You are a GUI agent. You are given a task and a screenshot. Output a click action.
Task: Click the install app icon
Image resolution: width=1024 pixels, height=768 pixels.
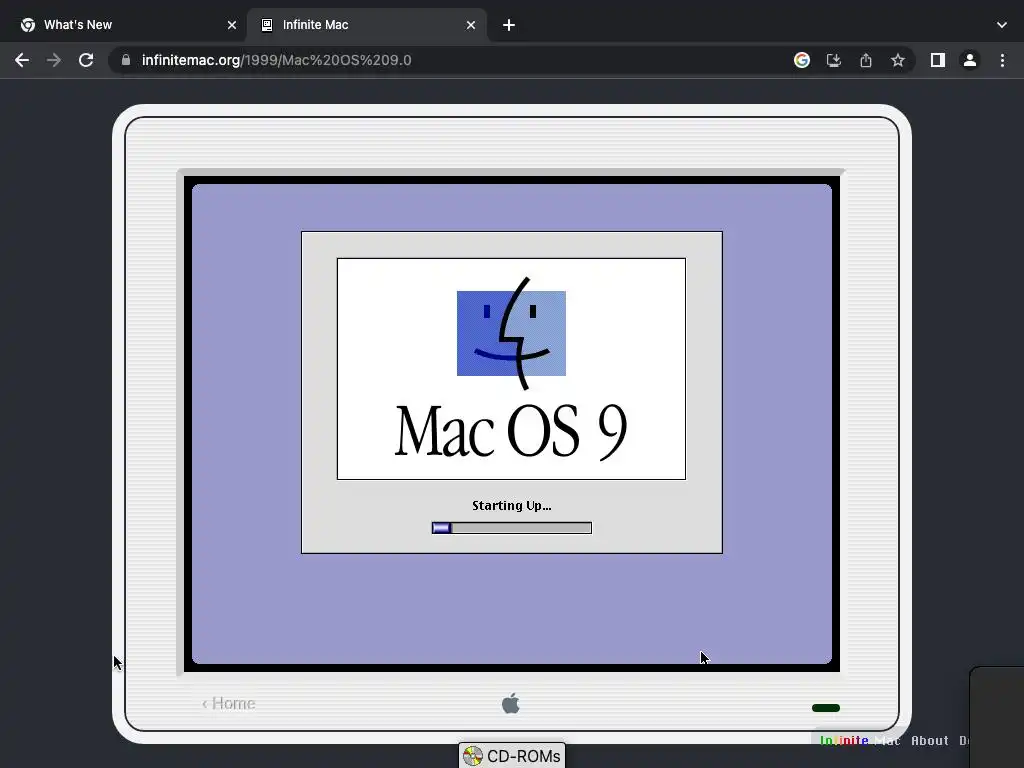[x=834, y=60]
